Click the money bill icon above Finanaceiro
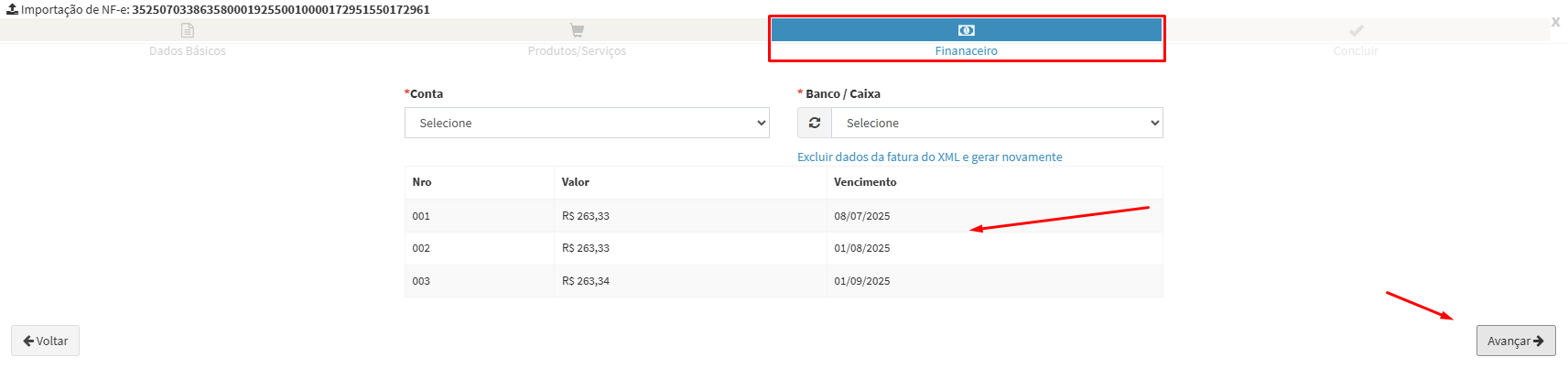 click(966, 30)
